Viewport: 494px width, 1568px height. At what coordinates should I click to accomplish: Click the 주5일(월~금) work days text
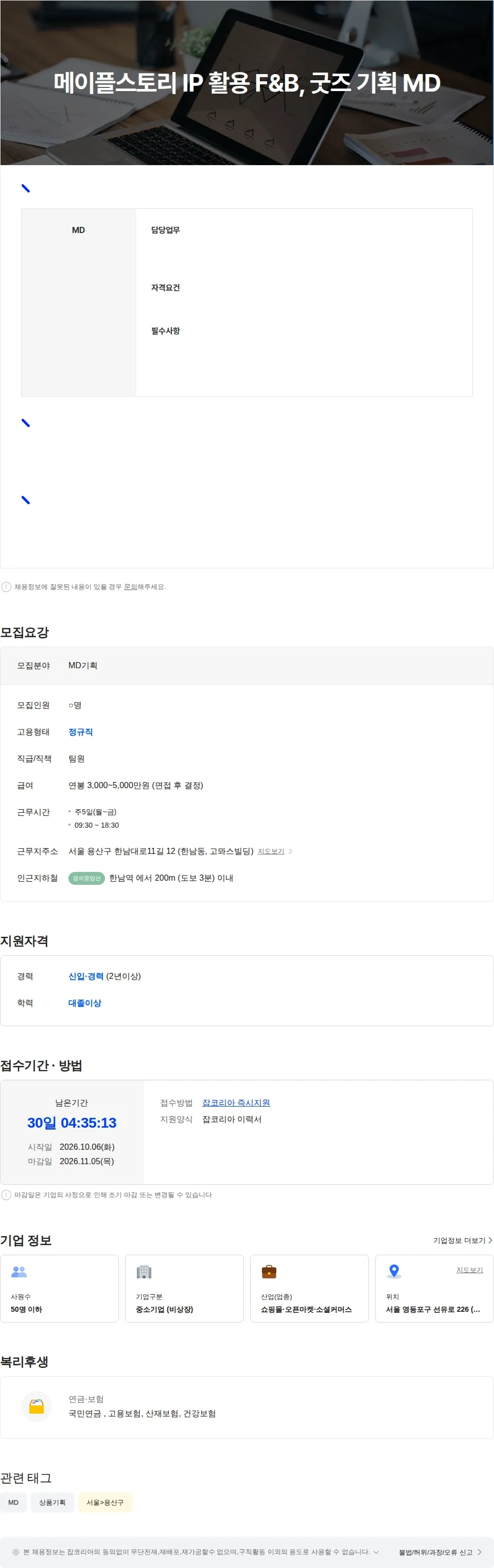[x=96, y=812]
